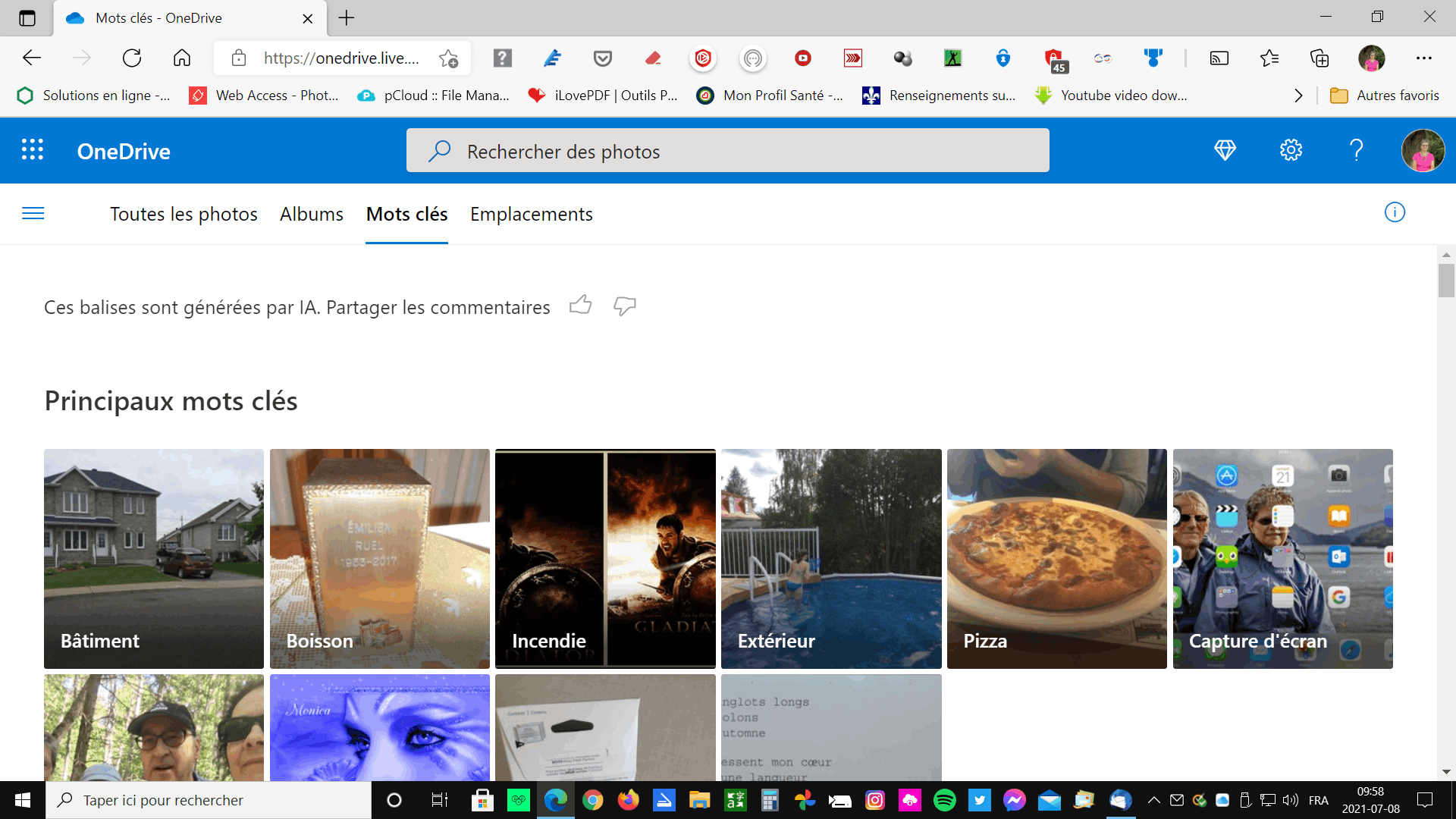Open browser Collections
This screenshot has width=1456, height=819.
[x=1319, y=58]
